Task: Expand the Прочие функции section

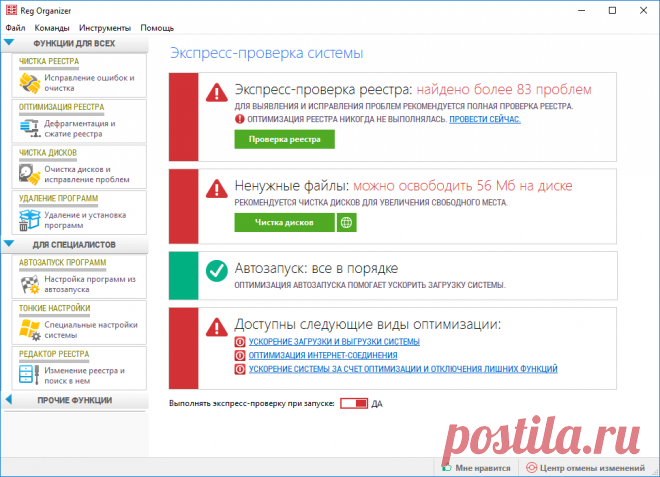Action: (x=9, y=400)
